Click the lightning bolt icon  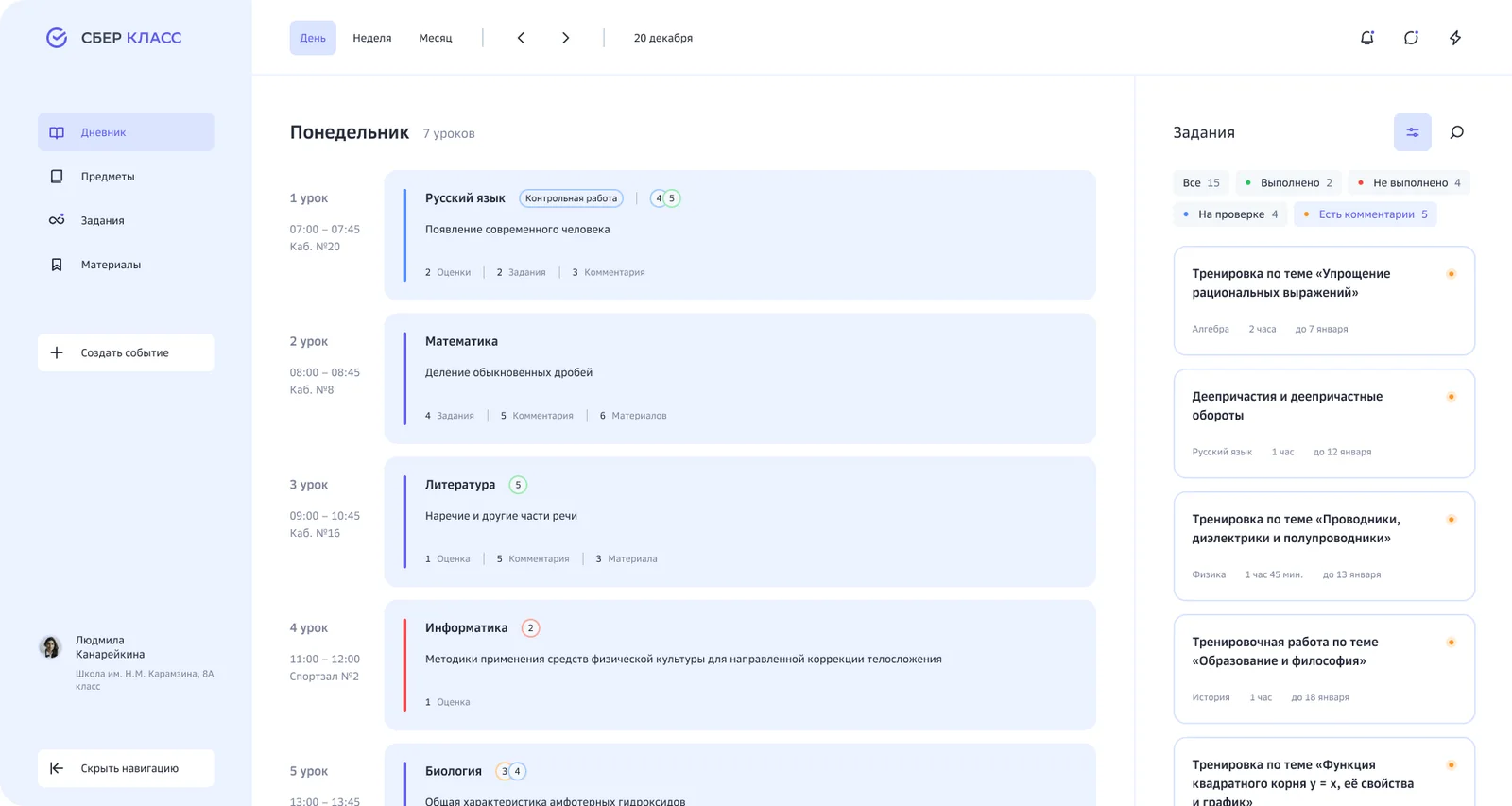click(1455, 38)
